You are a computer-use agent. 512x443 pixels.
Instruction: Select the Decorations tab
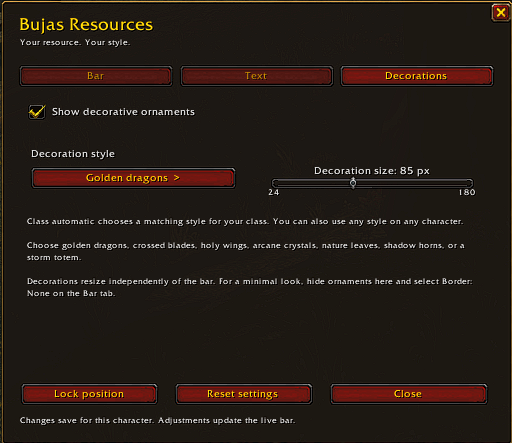coord(416,76)
